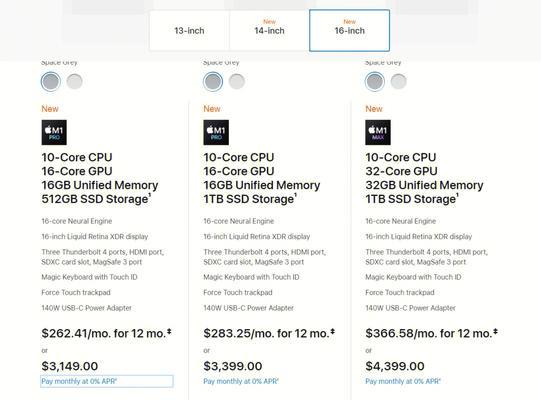This screenshot has width=541, height=400.
Task: Select the Space Grey swatch on the $3,399 model
Action: click(x=213, y=82)
